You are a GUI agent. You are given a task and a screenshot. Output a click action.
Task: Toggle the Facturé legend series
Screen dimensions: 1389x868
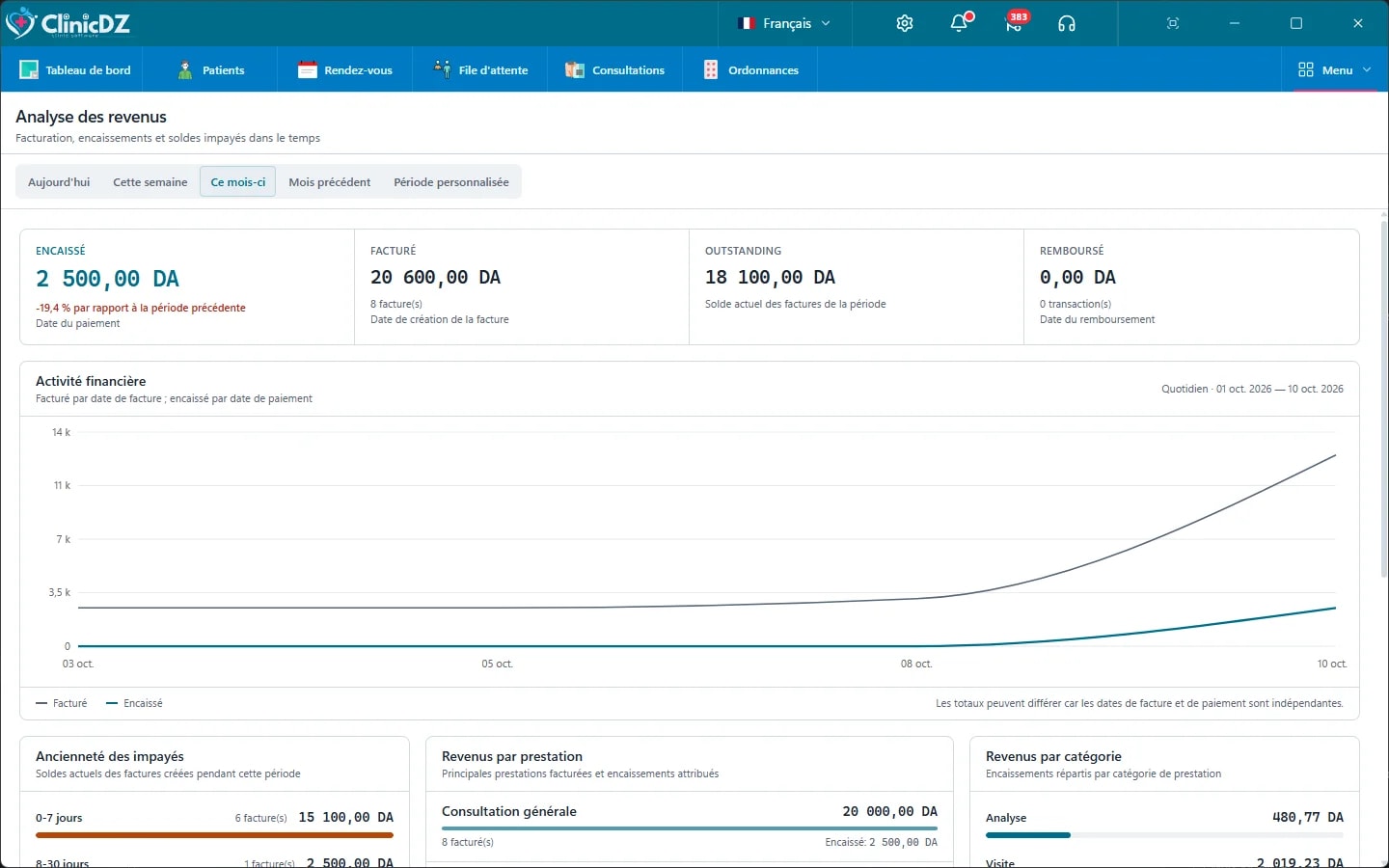click(x=62, y=703)
